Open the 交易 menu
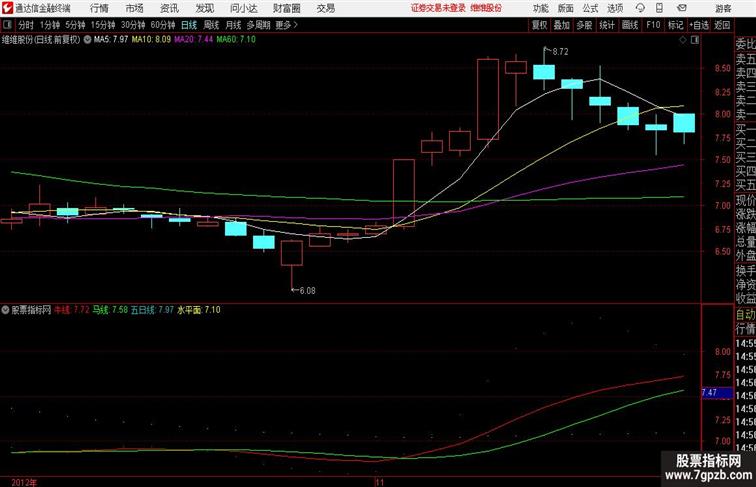The height and width of the screenshot is (487, 756). point(325,8)
